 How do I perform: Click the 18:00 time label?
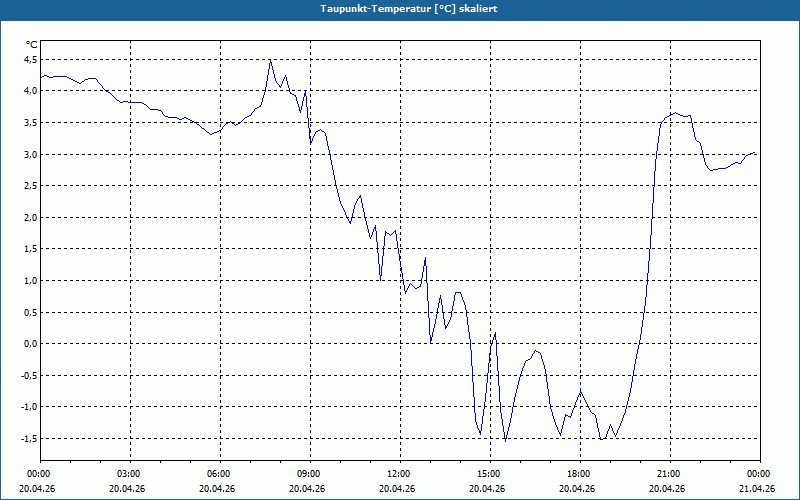(x=580, y=474)
